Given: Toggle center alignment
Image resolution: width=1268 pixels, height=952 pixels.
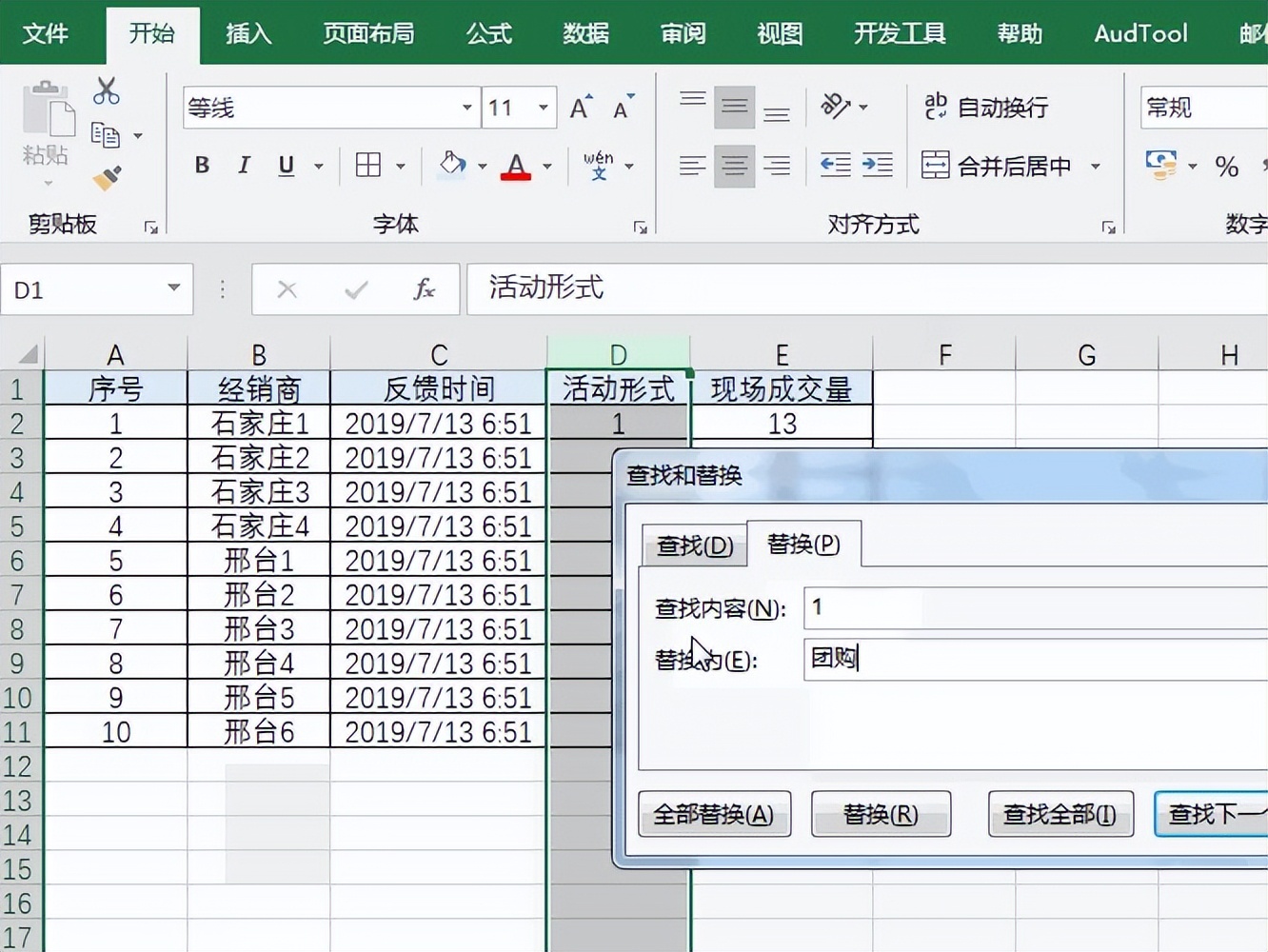Looking at the screenshot, I should click(734, 165).
